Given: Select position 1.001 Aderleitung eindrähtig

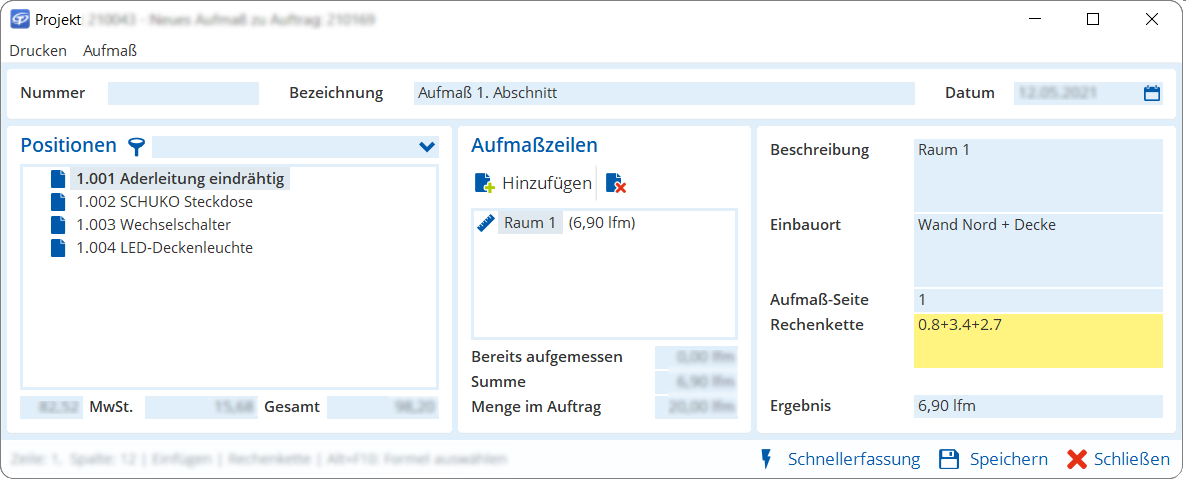Looking at the screenshot, I should pos(180,180).
